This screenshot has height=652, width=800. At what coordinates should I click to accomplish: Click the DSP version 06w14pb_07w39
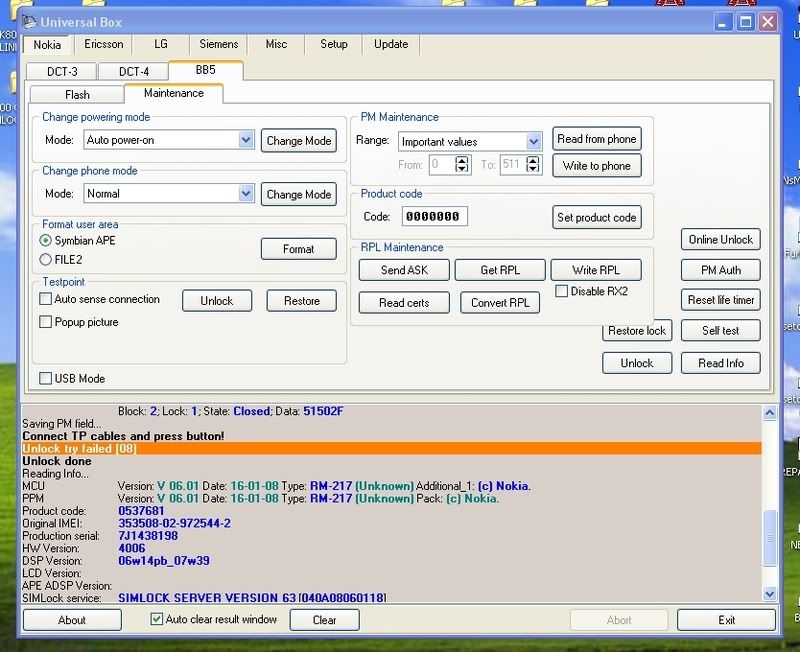(x=164, y=561)
